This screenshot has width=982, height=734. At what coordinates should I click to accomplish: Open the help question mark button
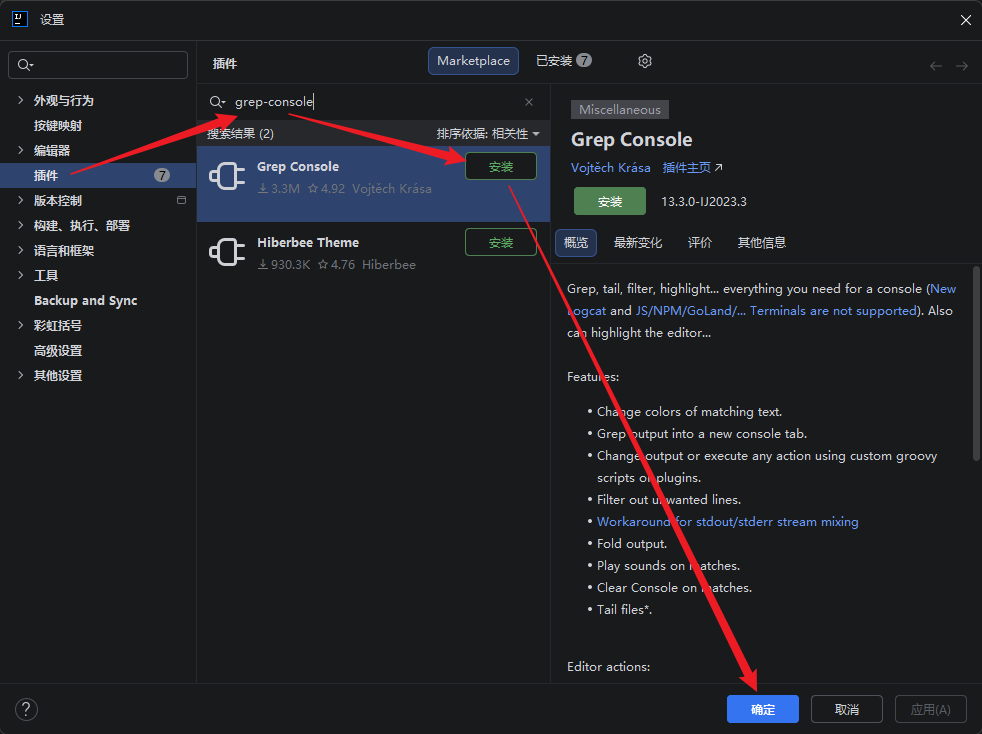(x=26, y=710)
